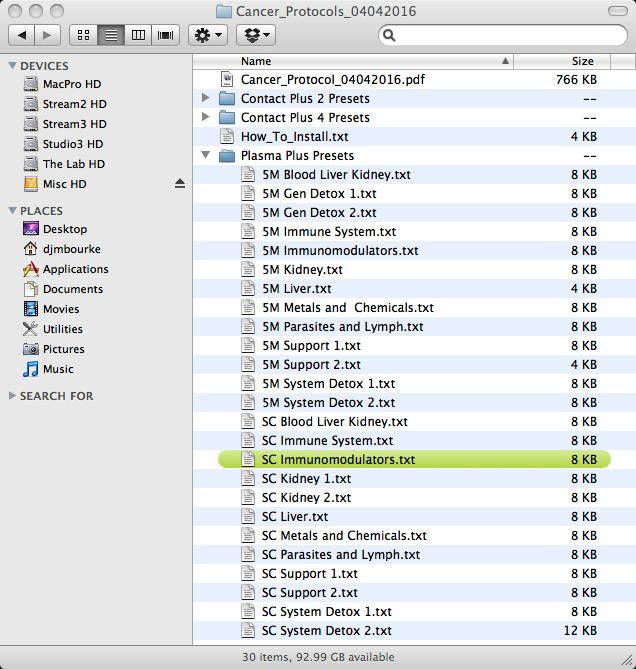Image resolution: width=636 pixels, height=669 pixels.
Task: Go forward with the right arrow button
Action: [x=47, y=35]
